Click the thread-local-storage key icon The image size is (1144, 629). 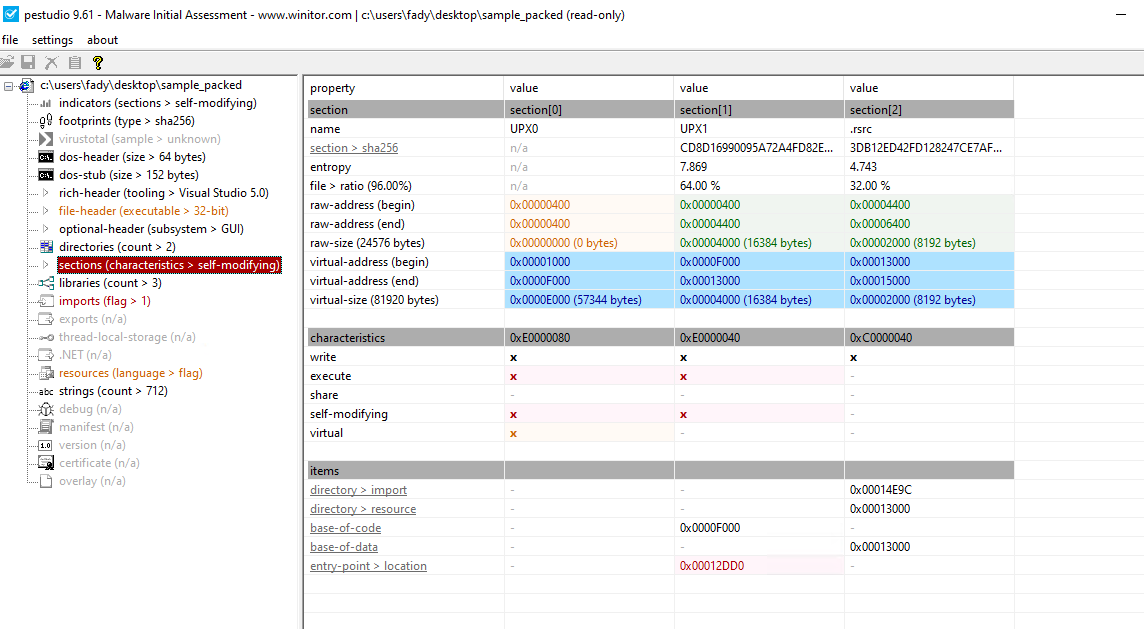point(46,337)
